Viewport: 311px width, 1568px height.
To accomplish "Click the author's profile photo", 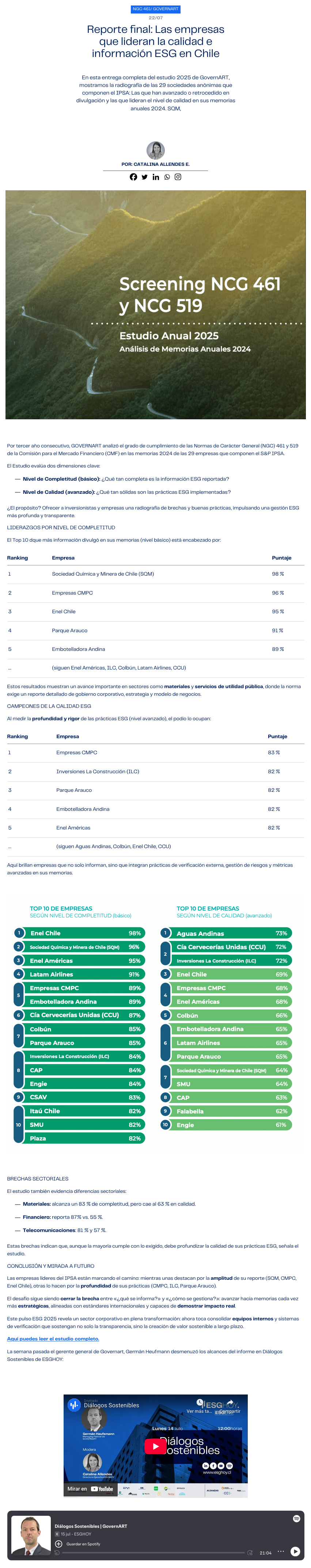I will (156, 150).
